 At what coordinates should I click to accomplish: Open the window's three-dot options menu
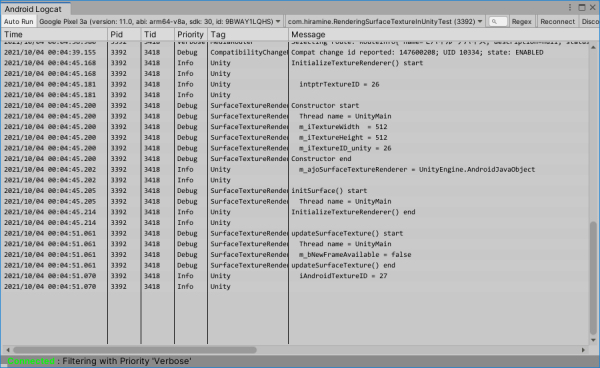[x=570, y=8]
